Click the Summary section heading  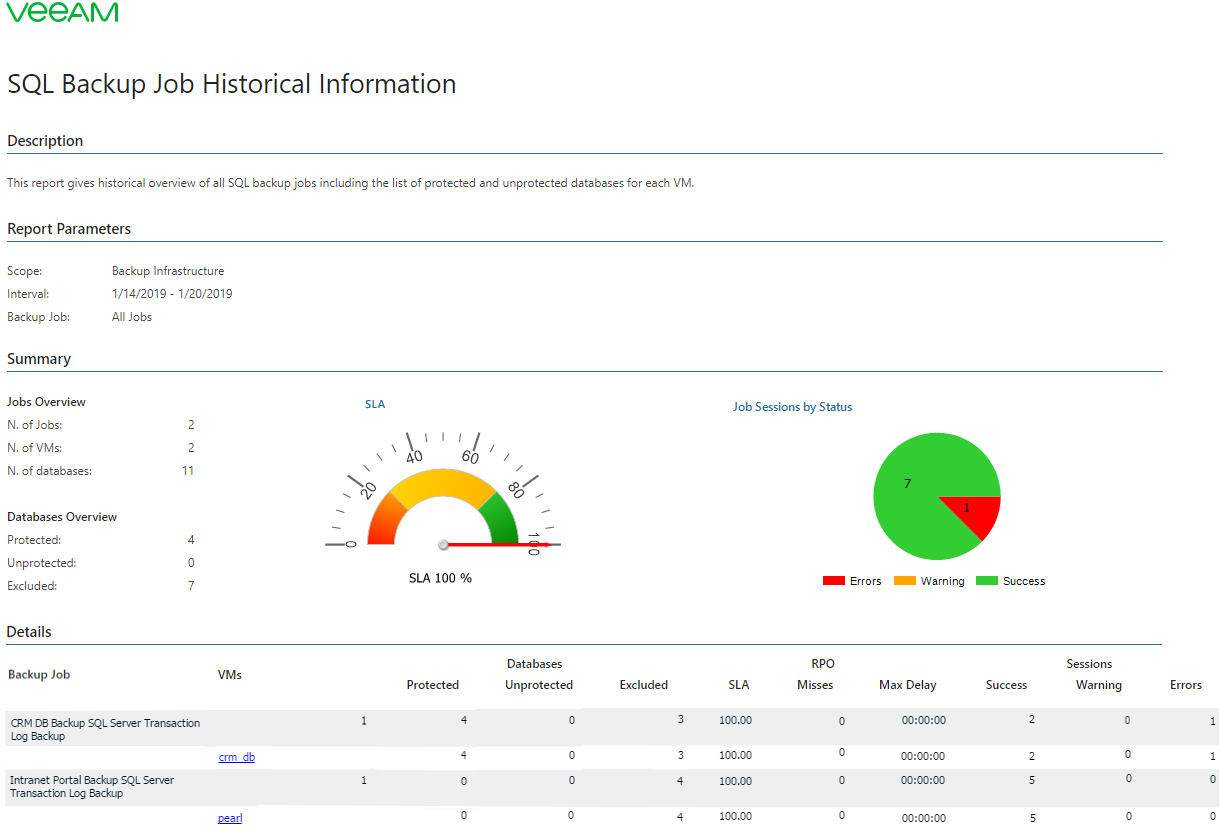(39, 359)
